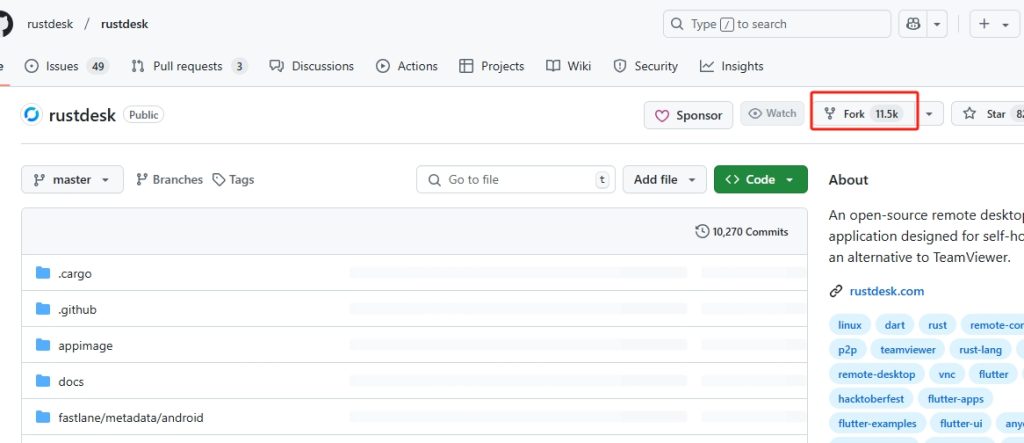Fork the repository with the Fork button

863,114
